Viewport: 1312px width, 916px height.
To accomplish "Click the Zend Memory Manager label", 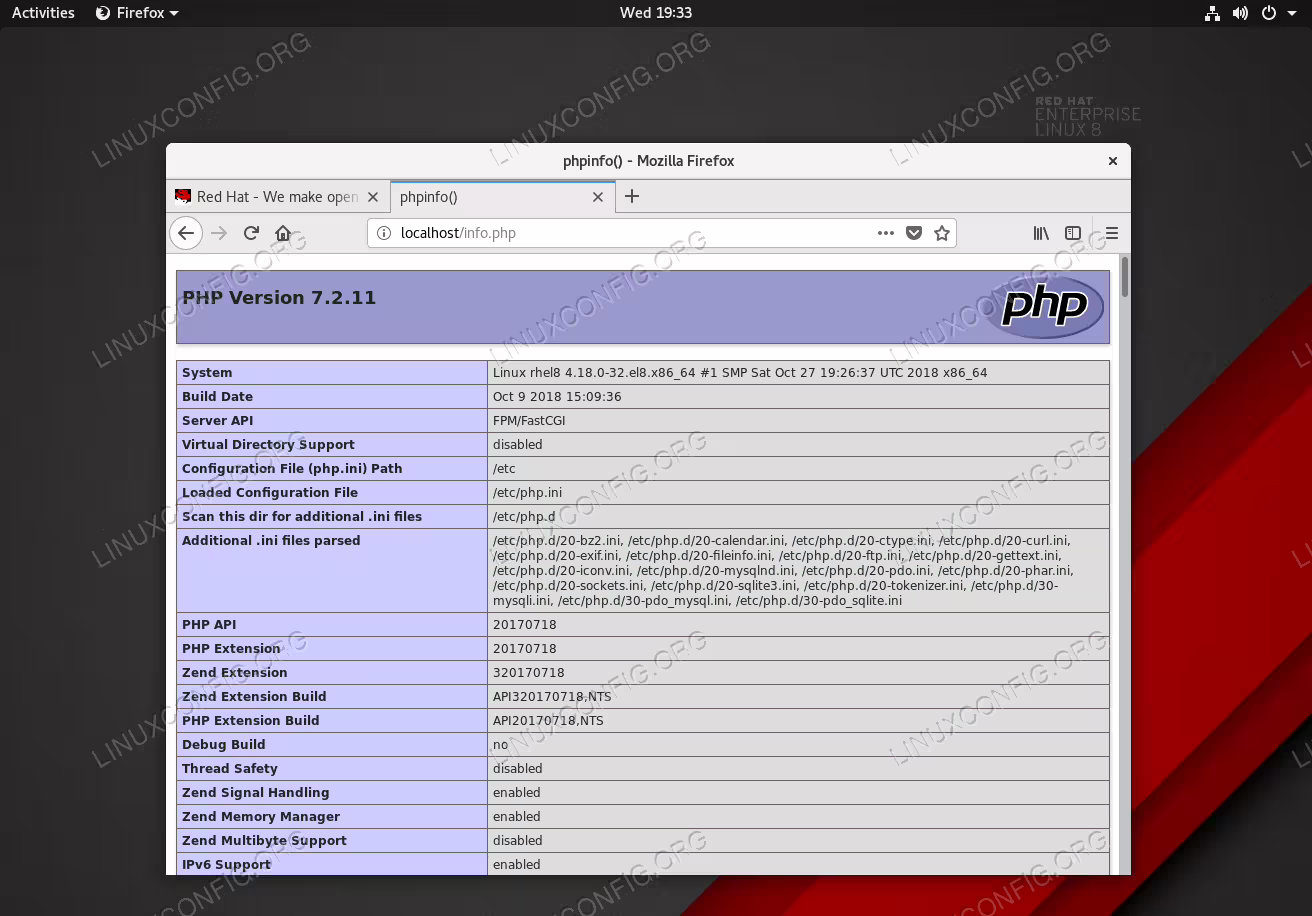I will coord(261,817).
